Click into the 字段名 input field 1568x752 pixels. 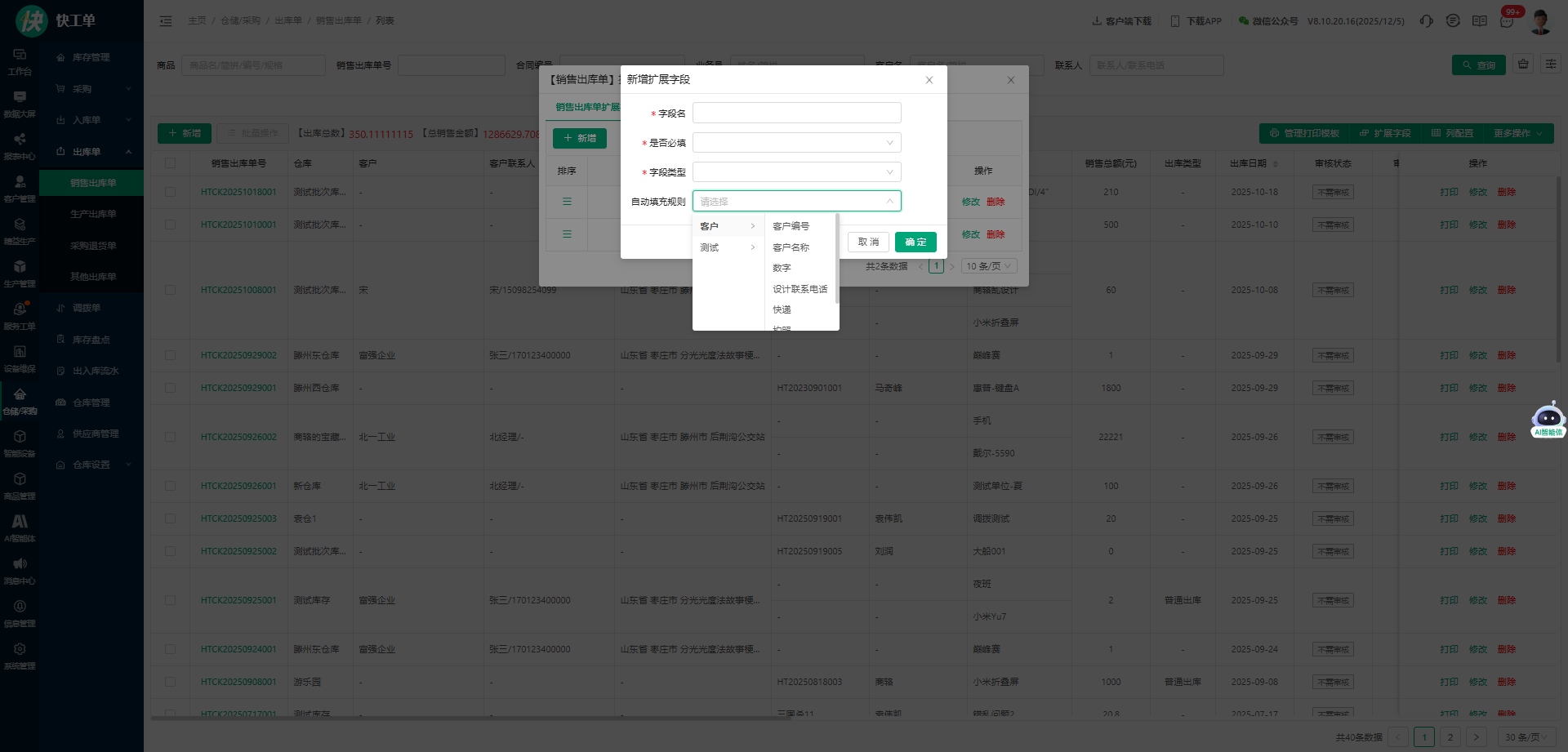point(796,113)
